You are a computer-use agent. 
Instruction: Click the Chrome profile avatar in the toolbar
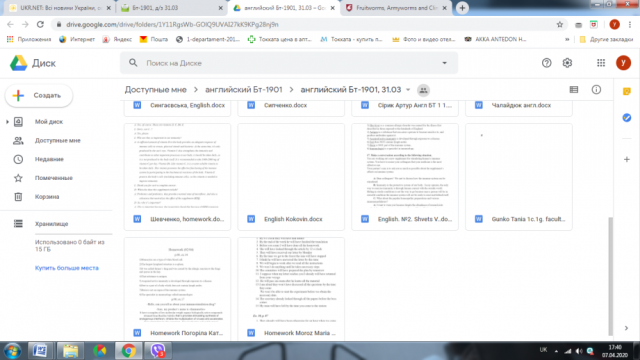pyautogui.click(x=614, y=24)
